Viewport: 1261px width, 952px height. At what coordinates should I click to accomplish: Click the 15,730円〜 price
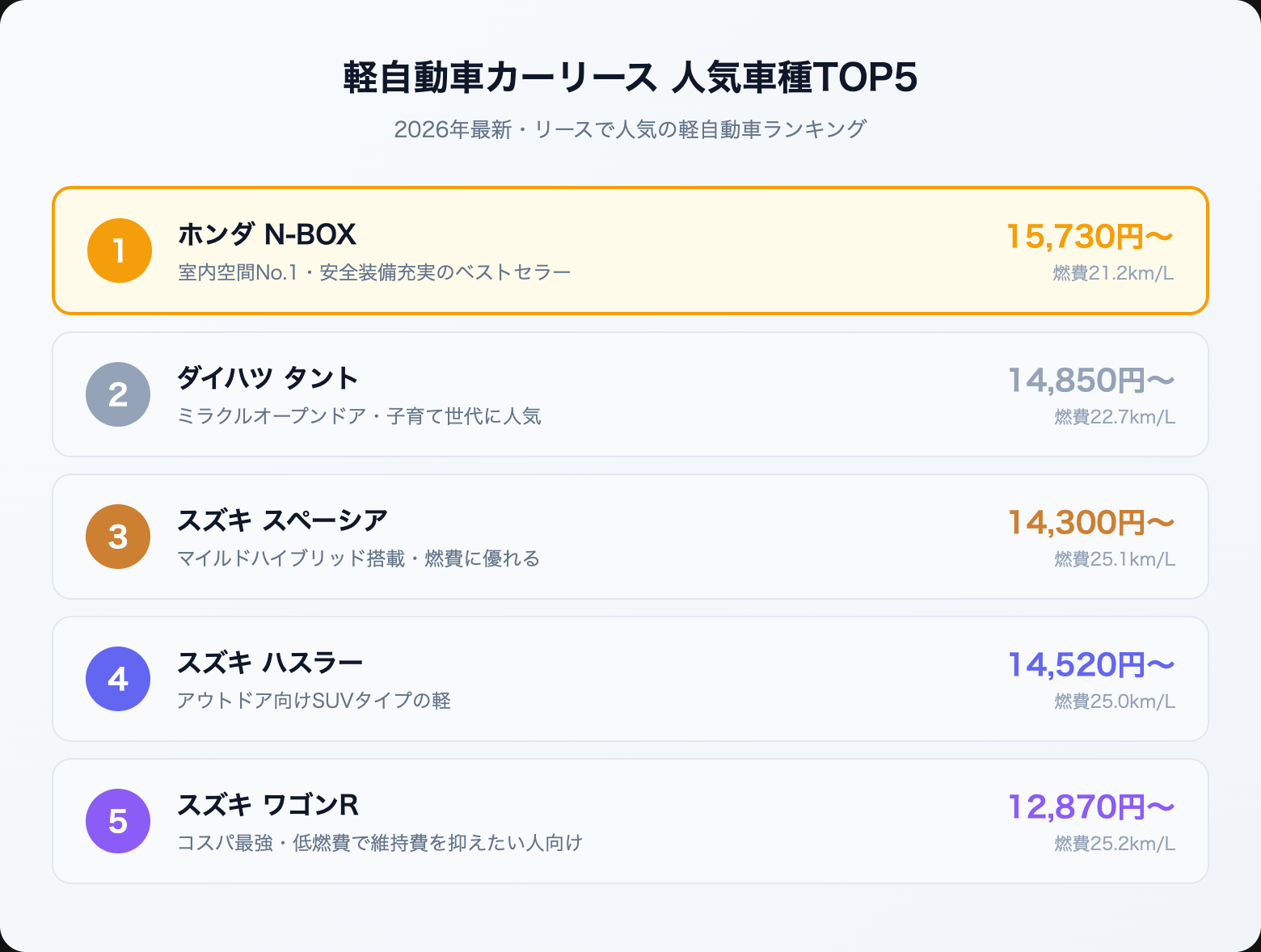[x=1090, y=236]
